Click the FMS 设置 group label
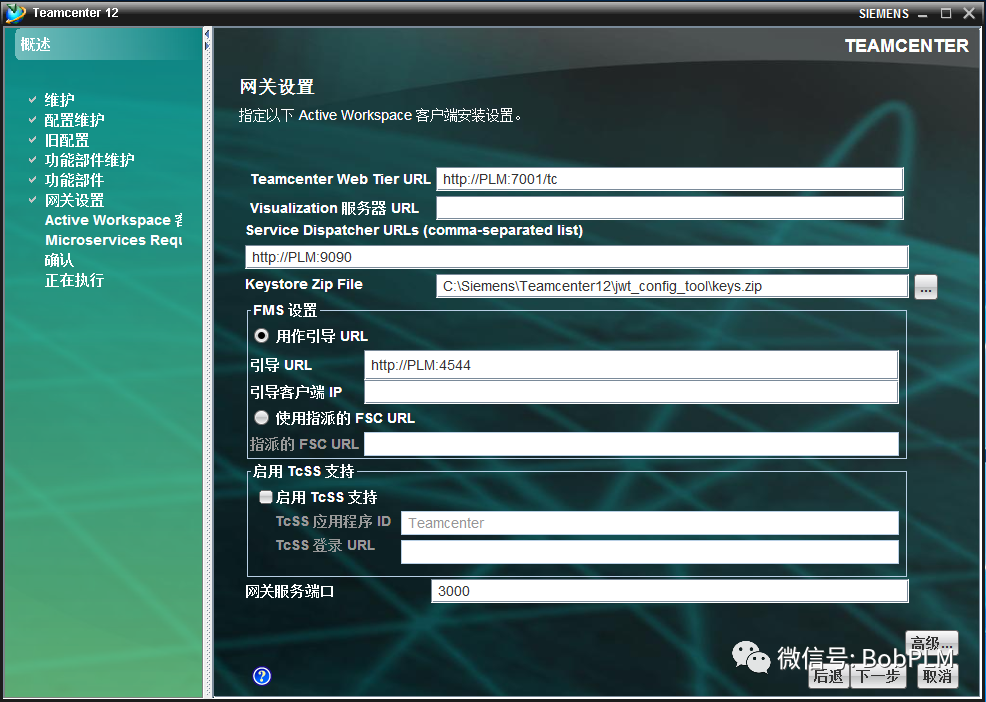Image resolution: width=986 pixels, height=702 pixels. 285,310
